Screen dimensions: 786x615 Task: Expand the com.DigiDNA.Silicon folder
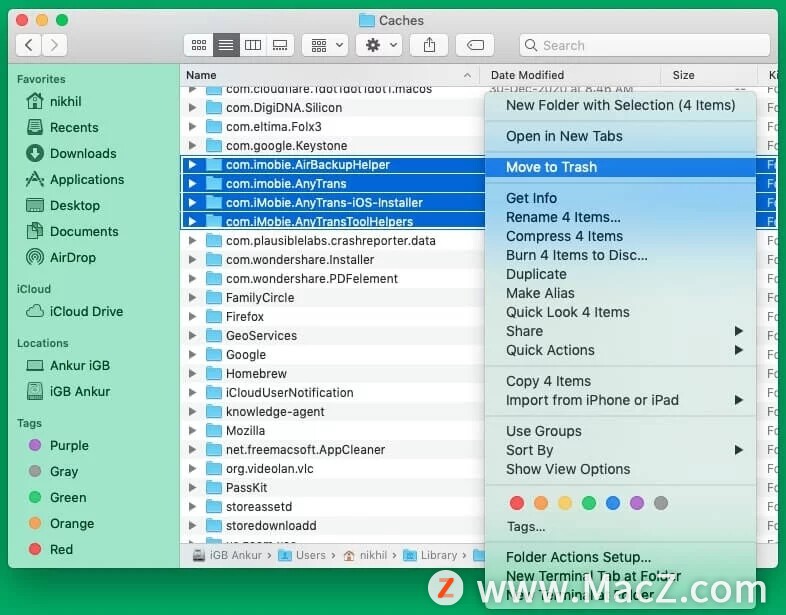coord(192,108)
